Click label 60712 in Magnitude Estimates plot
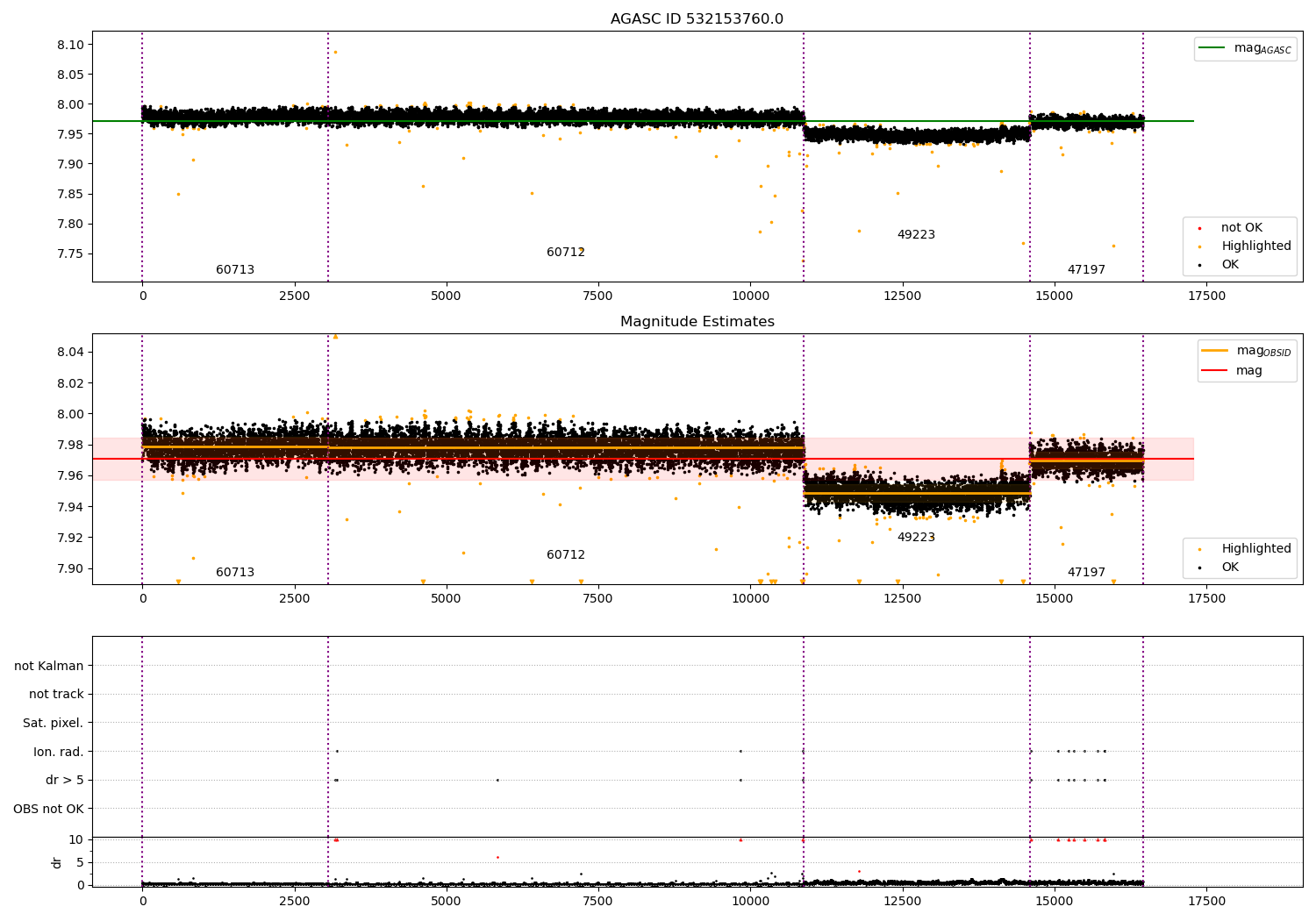Viewport: 1316px width, 921px height. [x=566, y=555]
